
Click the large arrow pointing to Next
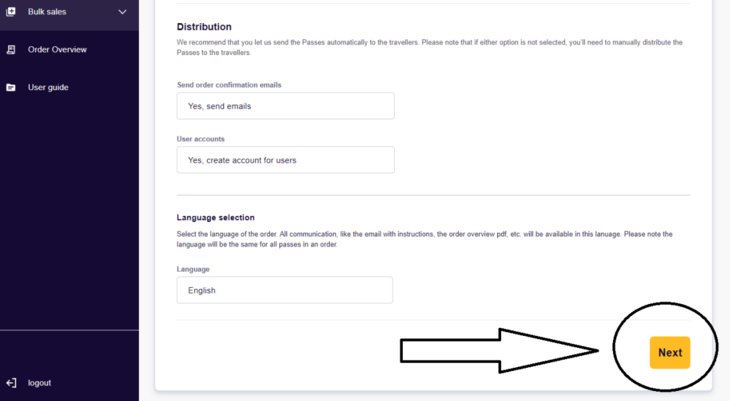[499, 351]
